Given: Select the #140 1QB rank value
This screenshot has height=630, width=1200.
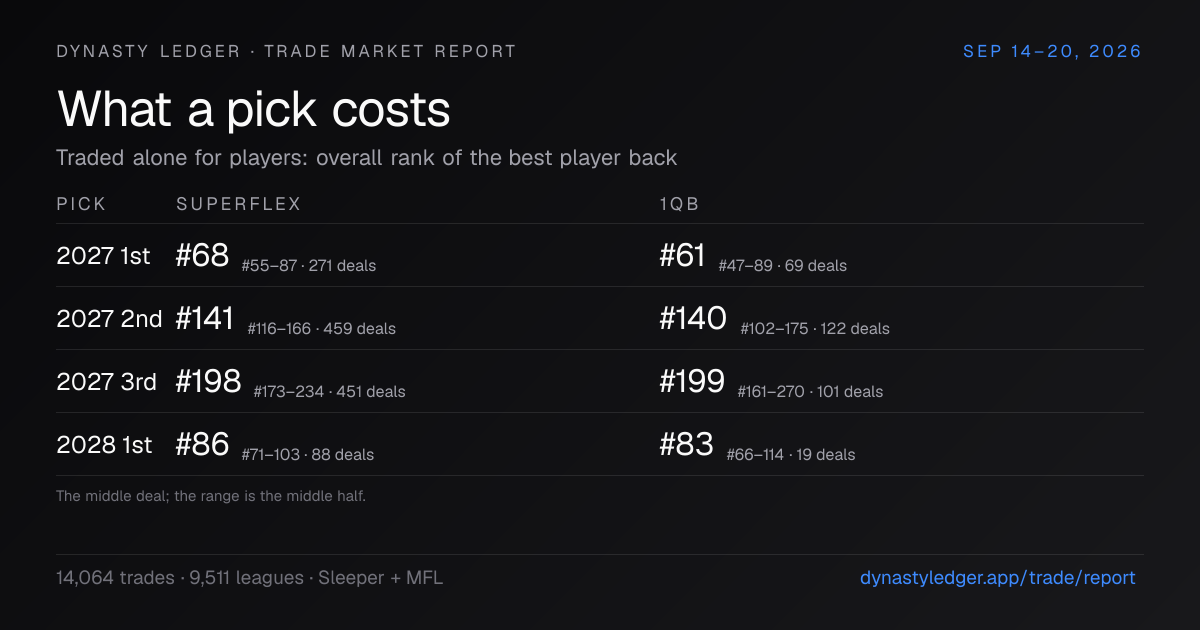Looking at the screenshot, I should pos(693,319).
